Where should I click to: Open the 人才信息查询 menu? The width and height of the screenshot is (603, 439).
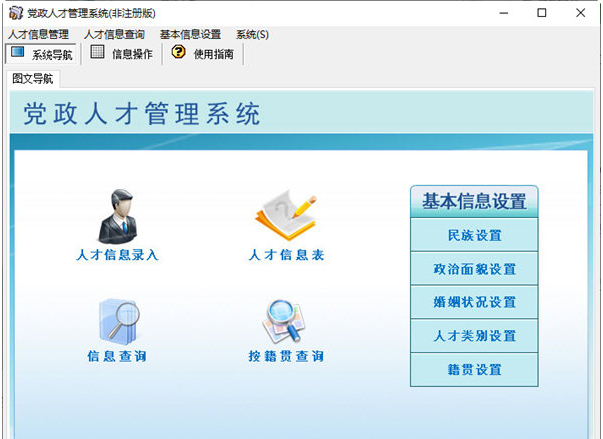[114, 35]
